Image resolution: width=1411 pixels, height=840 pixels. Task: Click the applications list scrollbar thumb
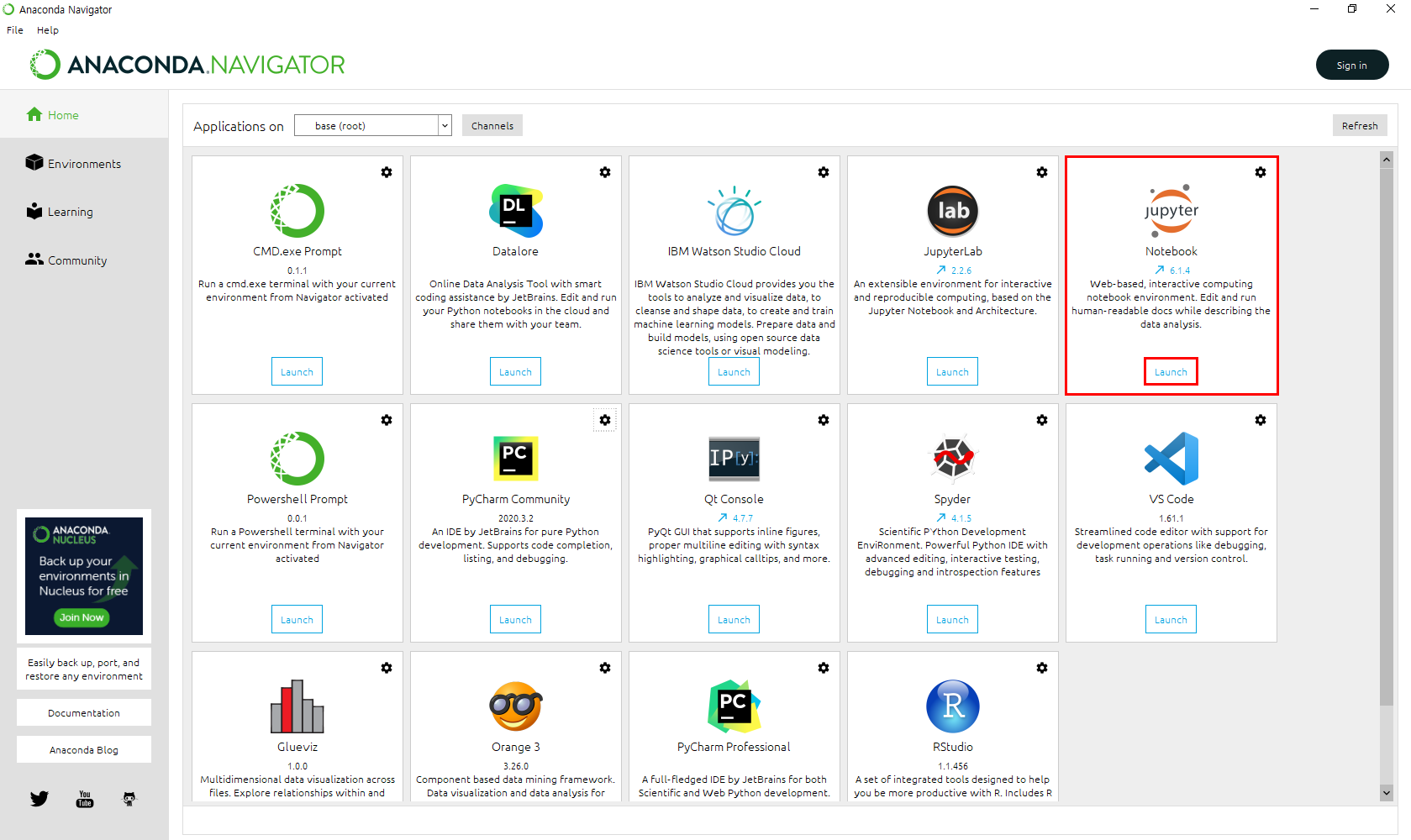[x=1387, y=437]
